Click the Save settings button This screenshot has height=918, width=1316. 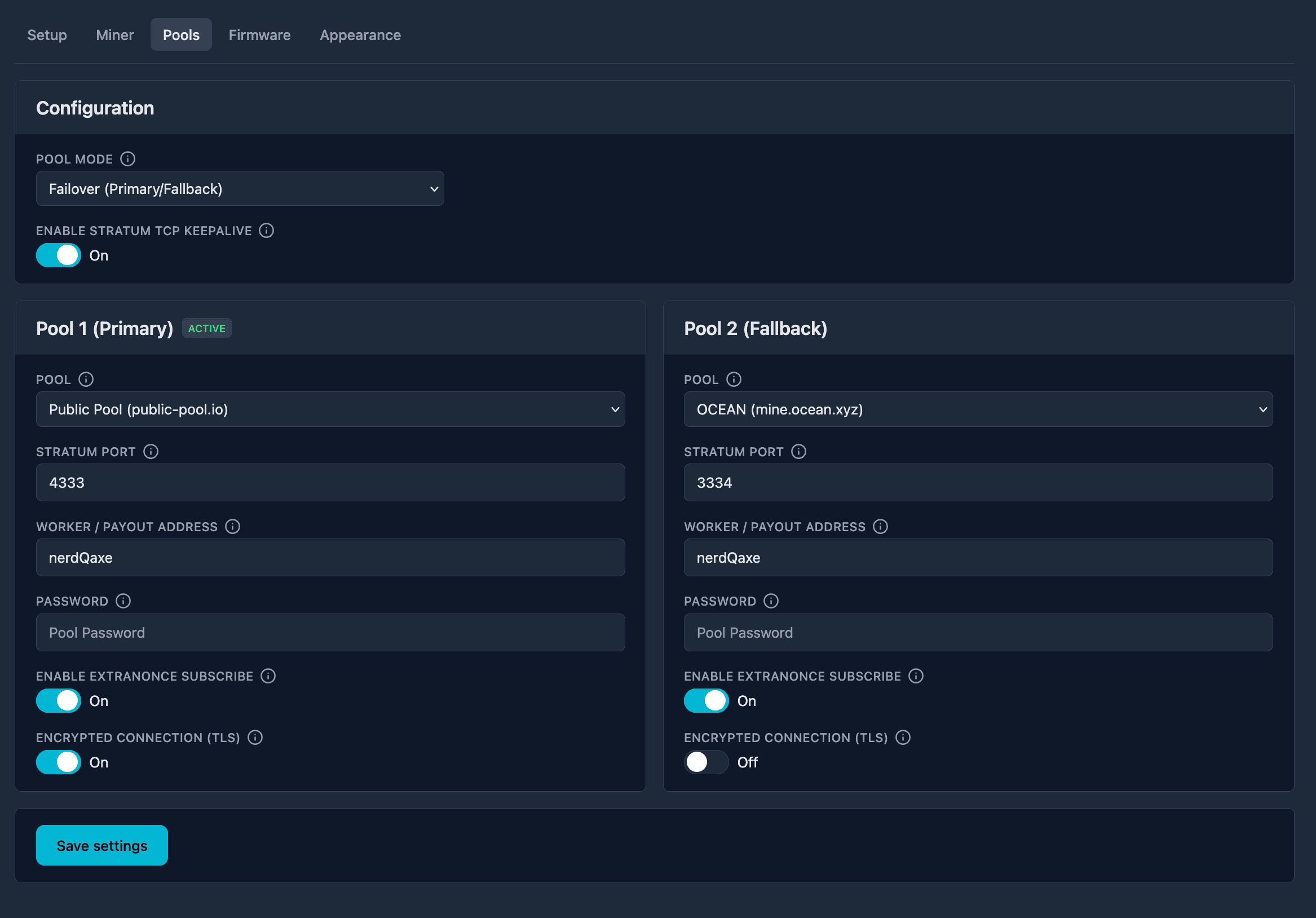click(101, 845)
